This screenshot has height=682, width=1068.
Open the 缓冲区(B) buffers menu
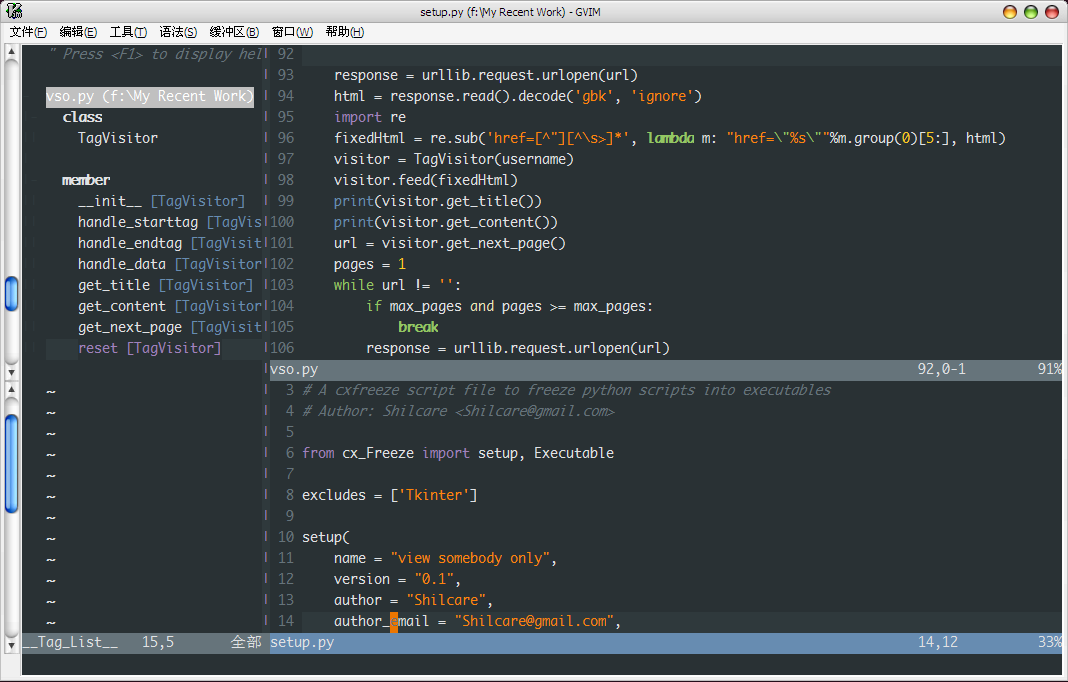pyautogui.click(x=234, y=32)
